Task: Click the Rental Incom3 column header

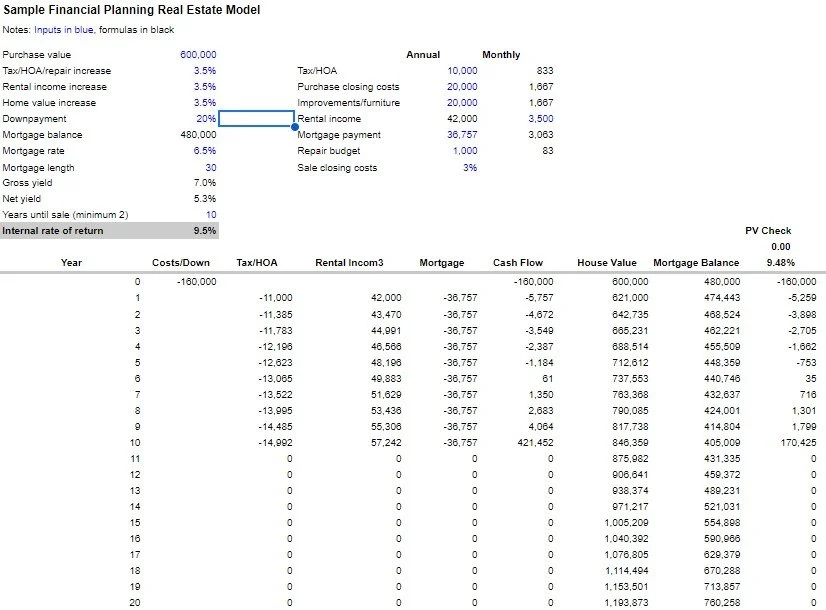Action: click(x=349, y=263)
